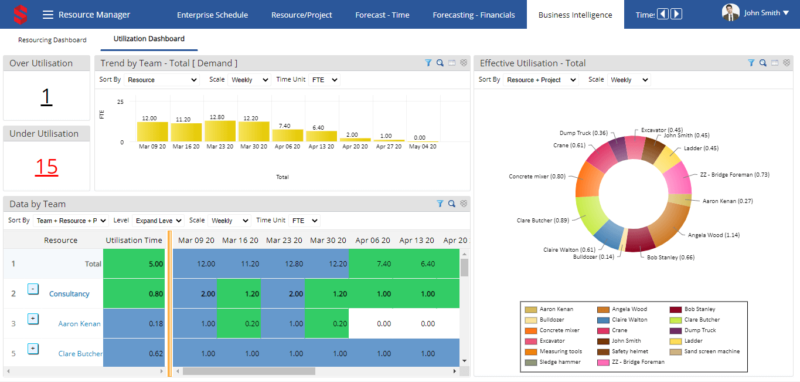This screenshot has height=382, width=800.
Task: Expand the Clare Butcher resource row
Action: 33,349
